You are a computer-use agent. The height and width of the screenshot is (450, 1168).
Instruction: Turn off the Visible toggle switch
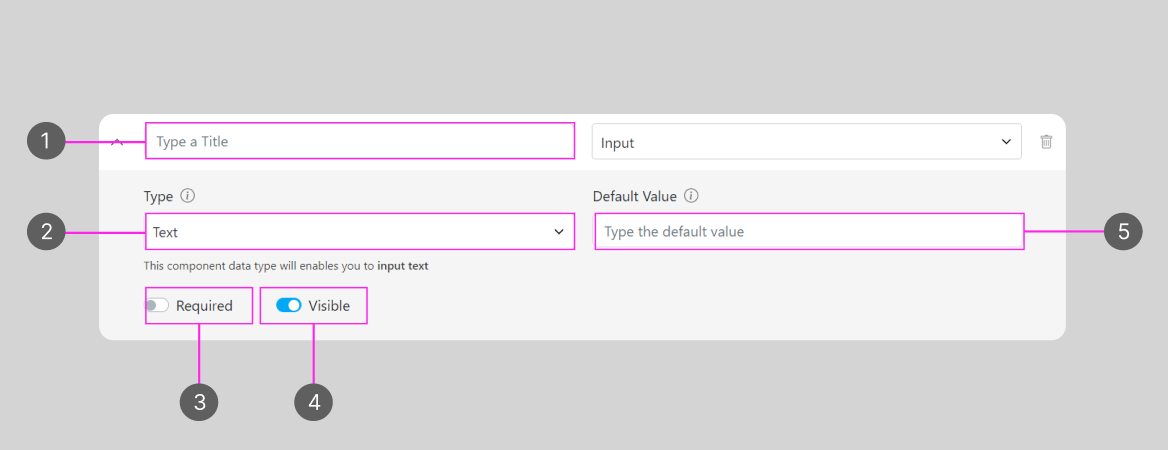pyautogui.click(x=288, y=306)
